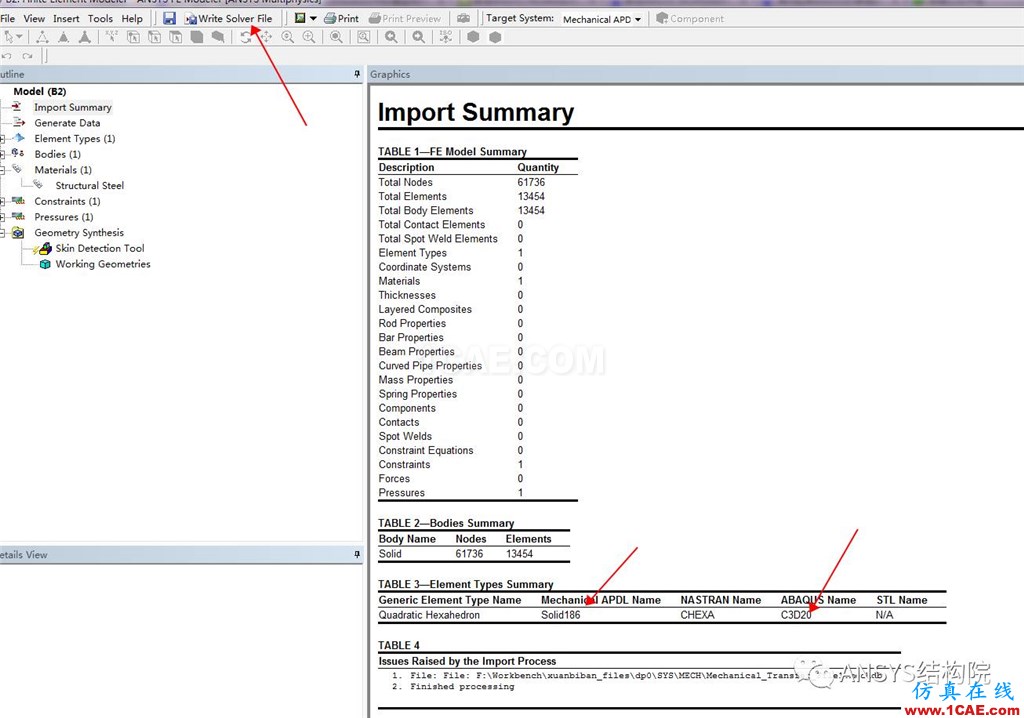Select the second filled triangle selection tool
Image resolution: width=1024 pixels, height=718 pixels.
pyautogui.click(x=63, y=37)
